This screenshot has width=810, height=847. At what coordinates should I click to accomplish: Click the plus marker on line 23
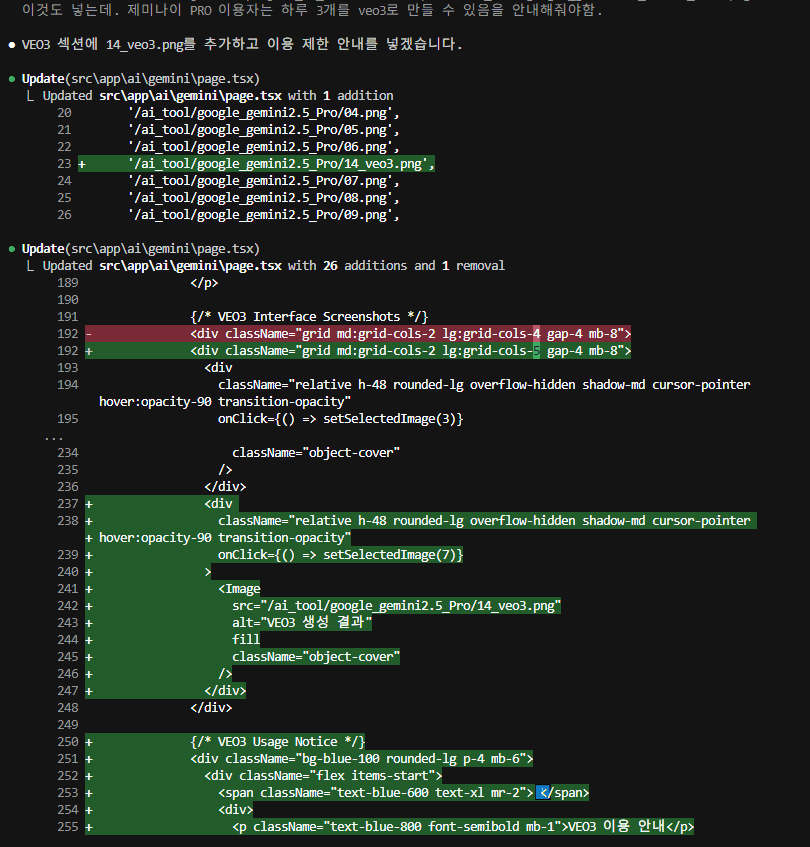click(82, 163)
